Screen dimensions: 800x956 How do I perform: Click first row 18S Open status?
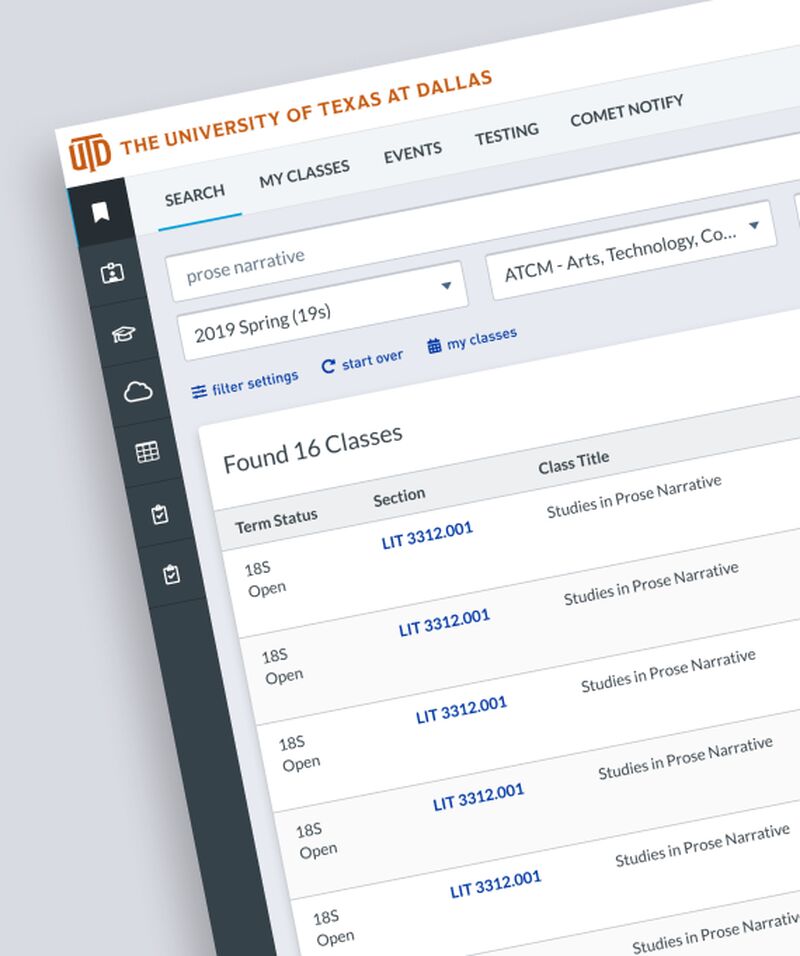coord(265,579)
